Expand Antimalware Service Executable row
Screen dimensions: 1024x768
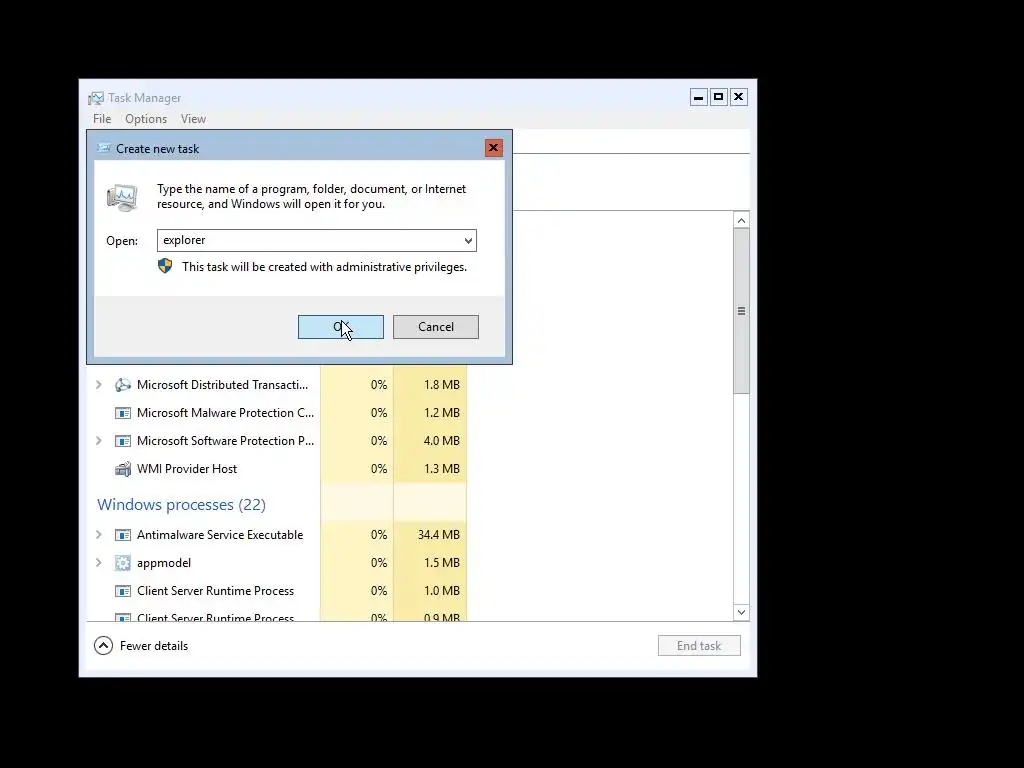coord(99,535)
